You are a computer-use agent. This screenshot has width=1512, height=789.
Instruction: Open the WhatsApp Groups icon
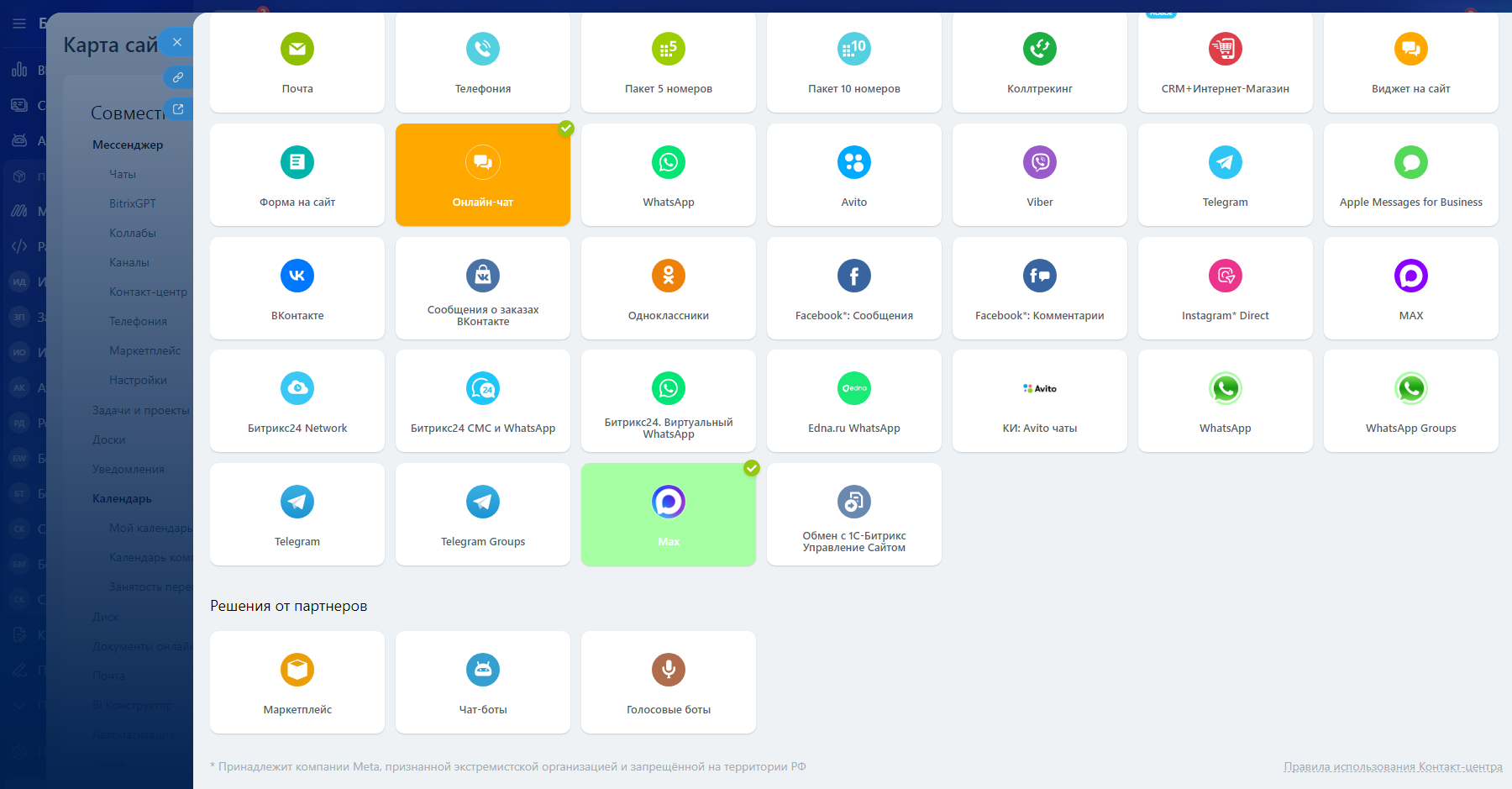point(1411,388)
